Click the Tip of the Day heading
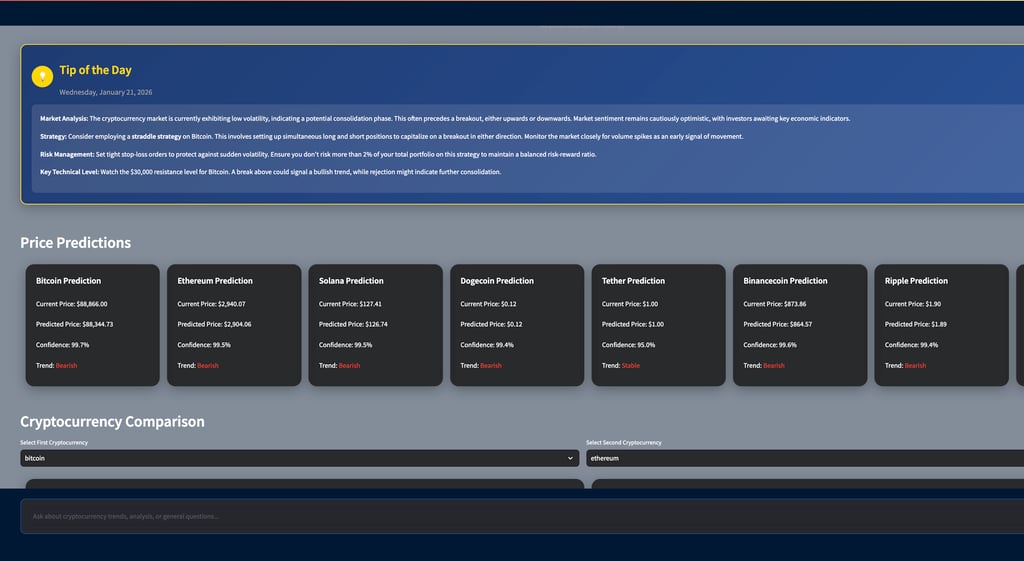1024x561 pixels. click(95, 70)
